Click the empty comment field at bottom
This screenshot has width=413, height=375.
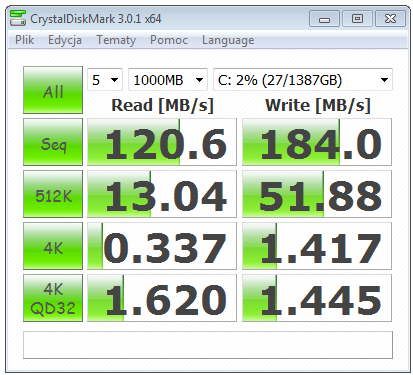[208, 345]
